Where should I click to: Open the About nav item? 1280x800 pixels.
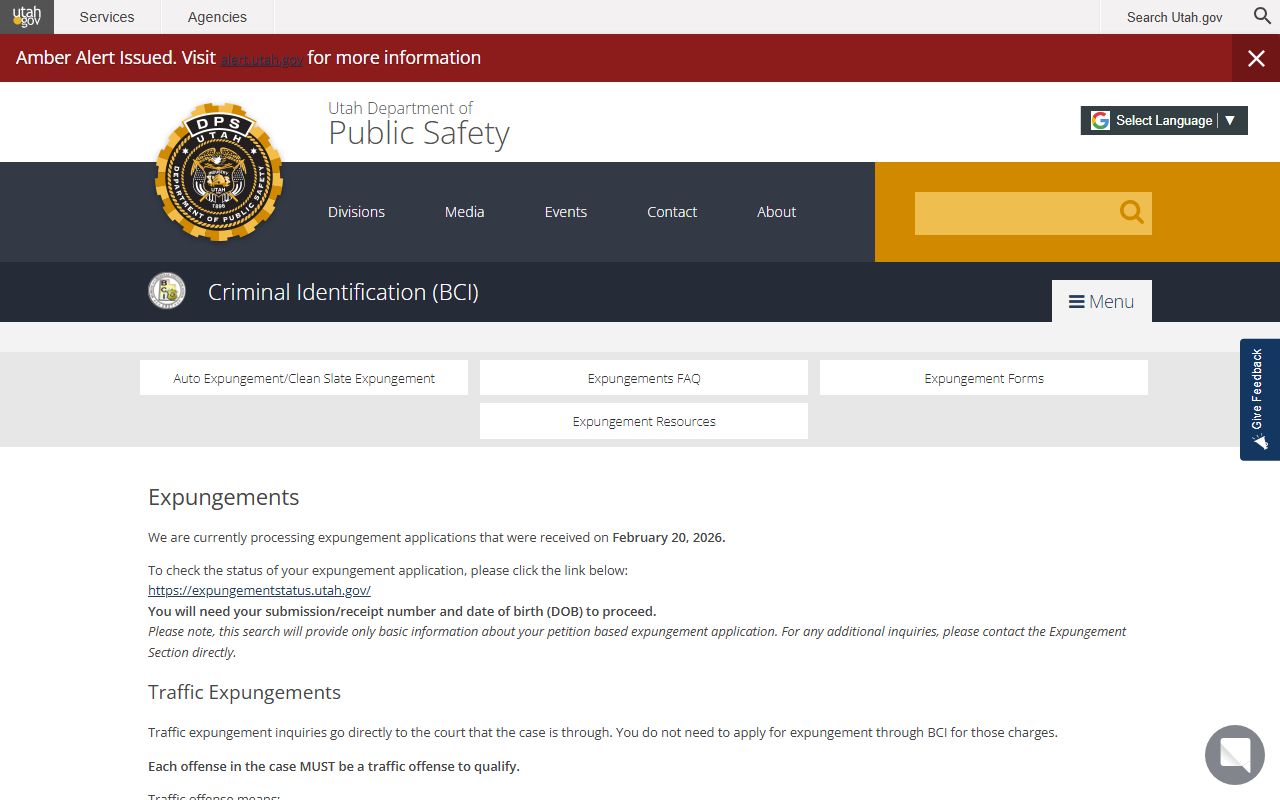click(x=776, y=212)
